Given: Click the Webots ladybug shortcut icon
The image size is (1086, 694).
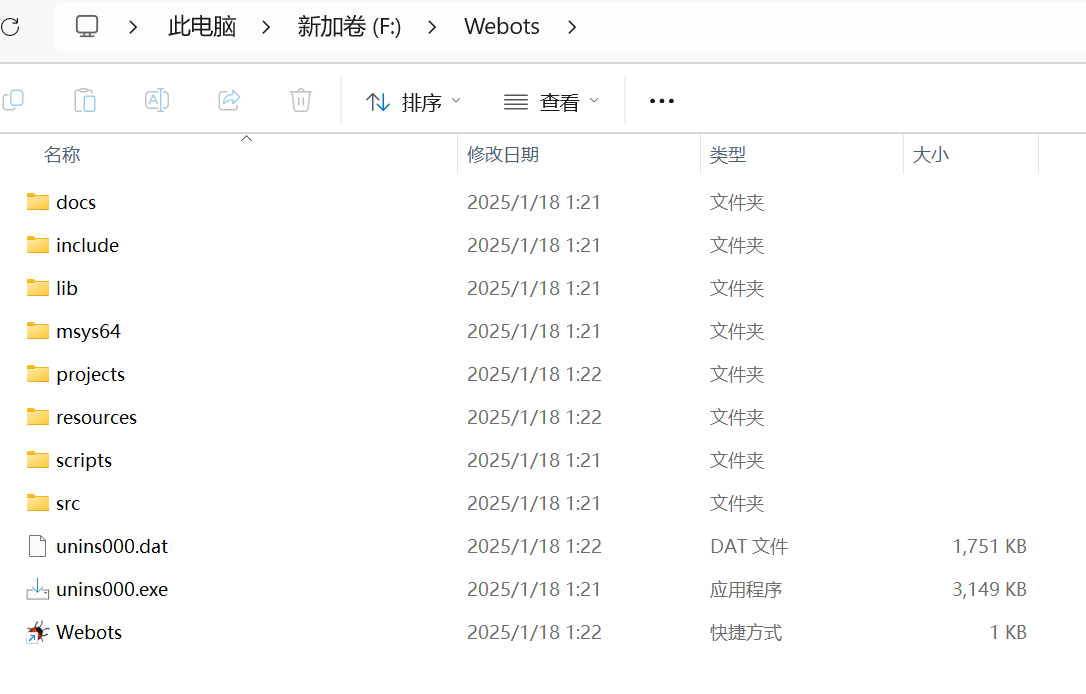Looking at the screenshot, I should tap(37, 632).
